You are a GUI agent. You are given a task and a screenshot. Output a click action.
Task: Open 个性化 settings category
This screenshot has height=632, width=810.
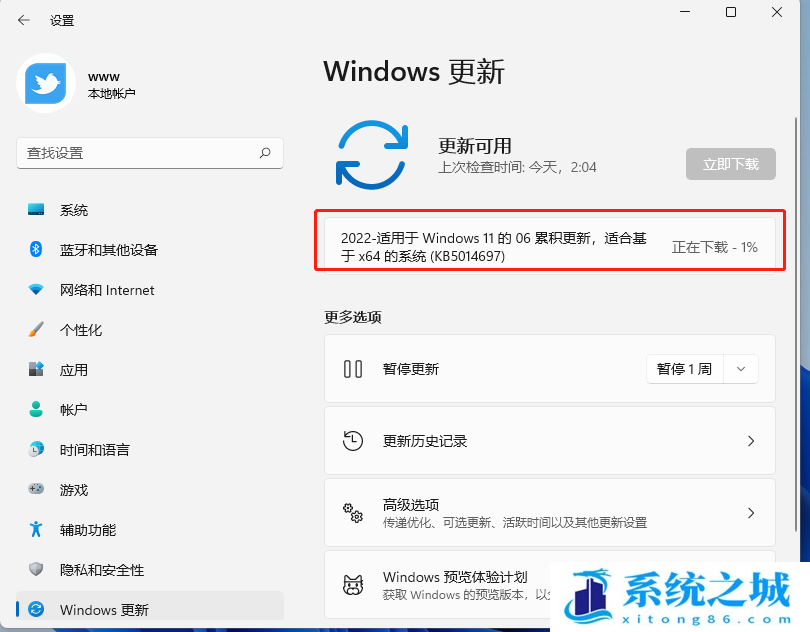[150, 330]
